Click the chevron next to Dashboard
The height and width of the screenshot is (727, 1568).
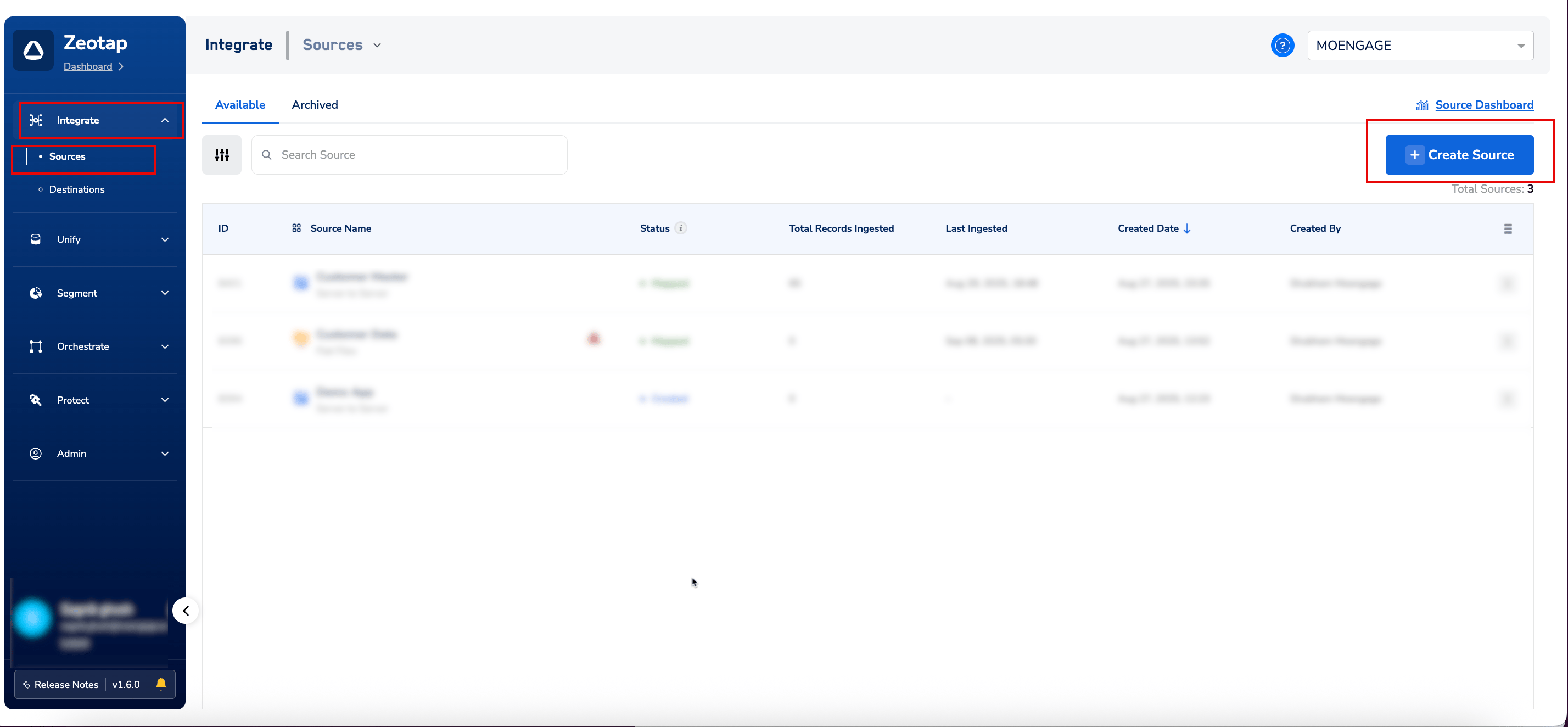coord(121,66)
